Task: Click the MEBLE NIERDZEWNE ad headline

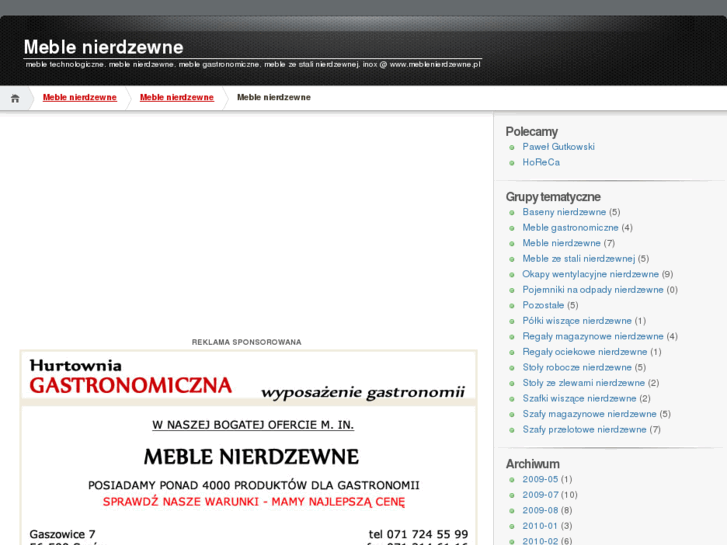Action: click(251, 457)
